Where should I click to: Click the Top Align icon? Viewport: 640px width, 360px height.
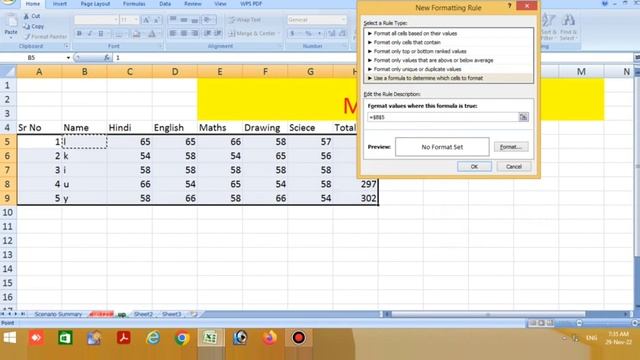[173, 20]
